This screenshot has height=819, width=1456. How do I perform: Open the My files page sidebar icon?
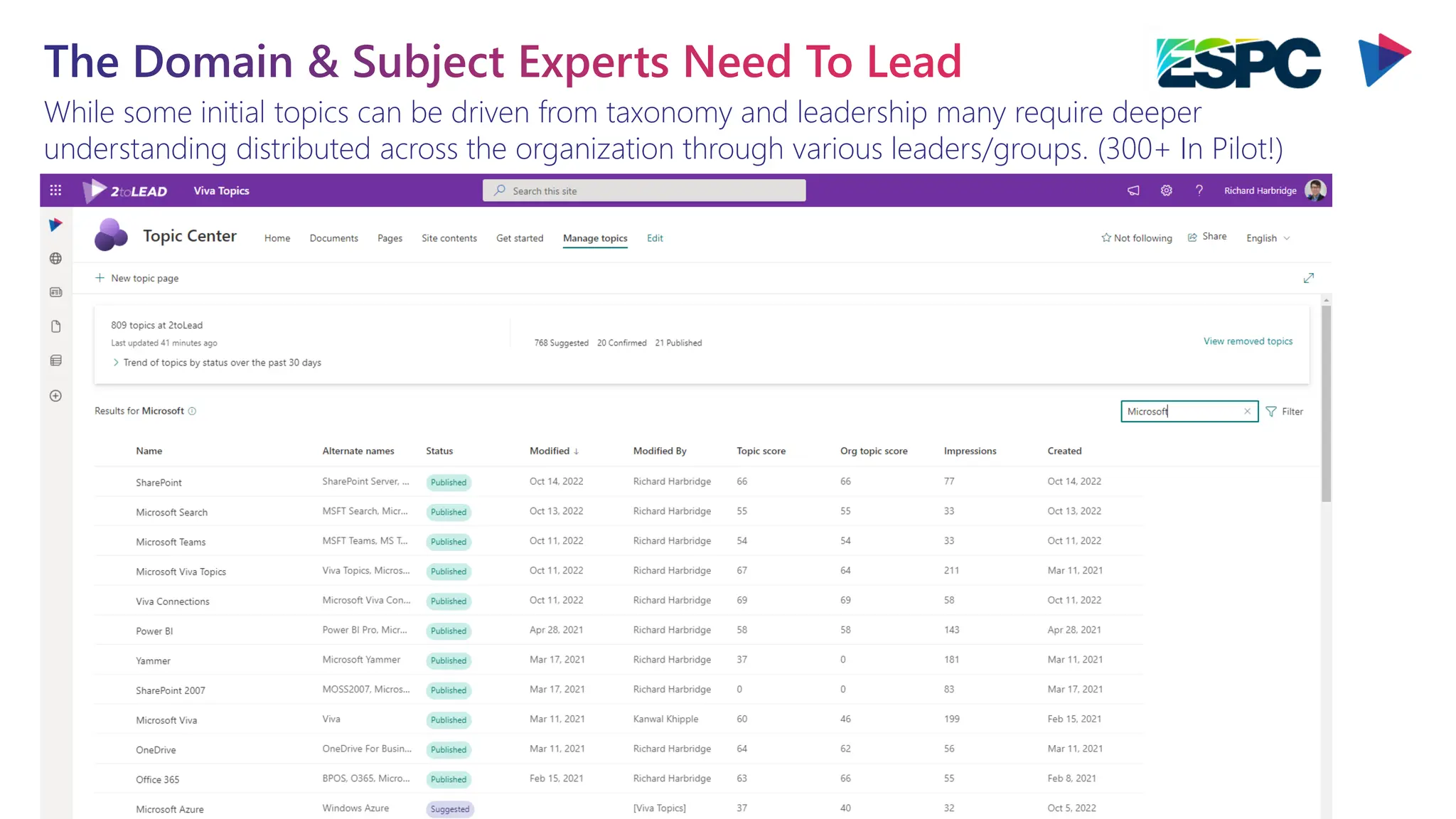click(x=55, y=326)
